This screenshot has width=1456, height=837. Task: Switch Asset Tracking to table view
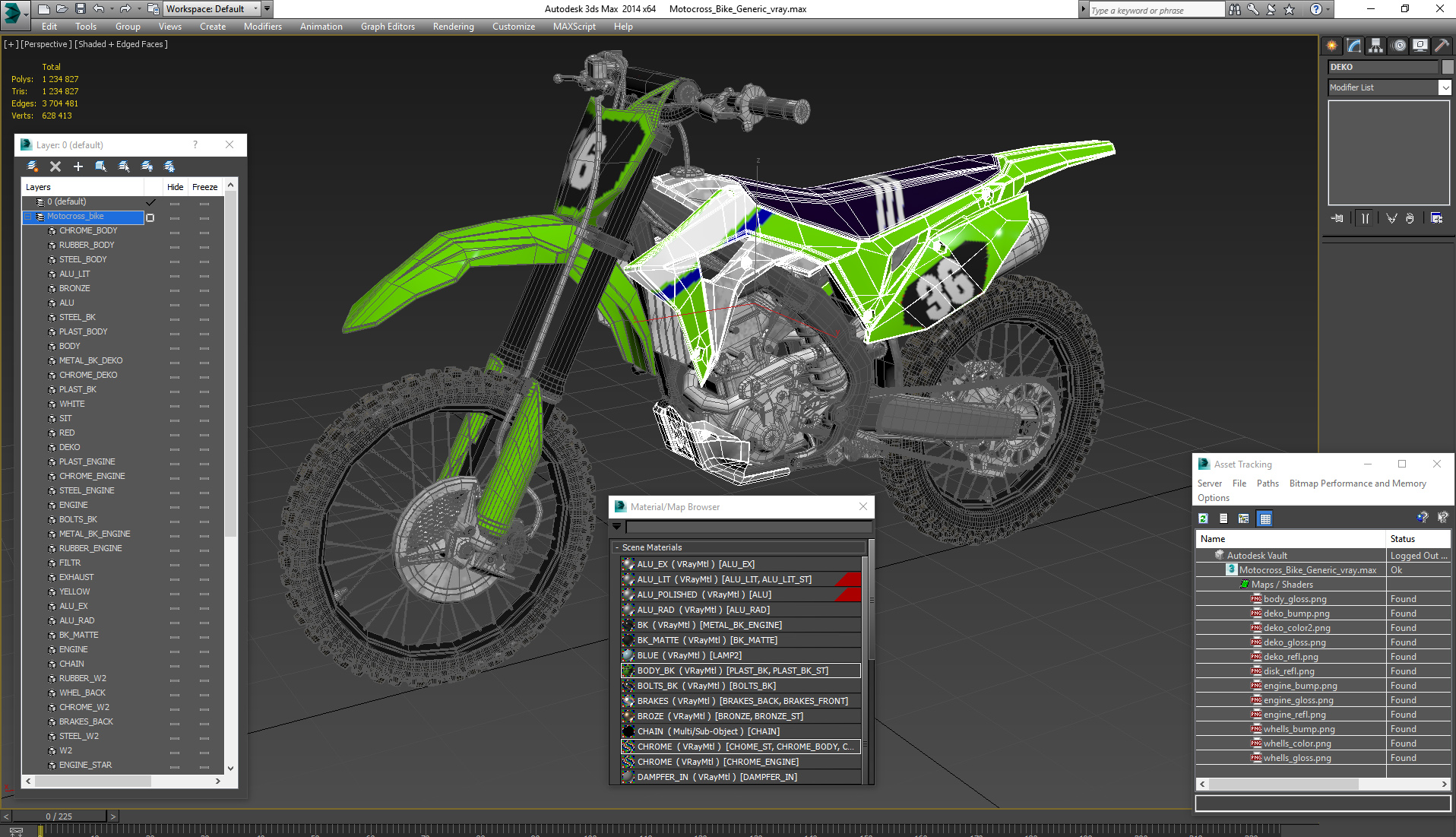tap(1265, 518)
